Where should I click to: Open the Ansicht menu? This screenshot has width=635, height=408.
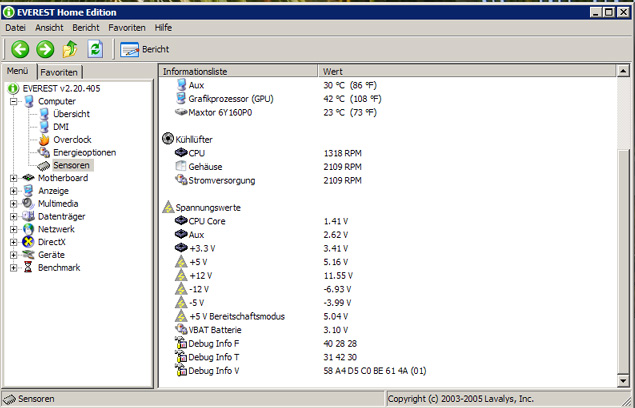point(49,28)
